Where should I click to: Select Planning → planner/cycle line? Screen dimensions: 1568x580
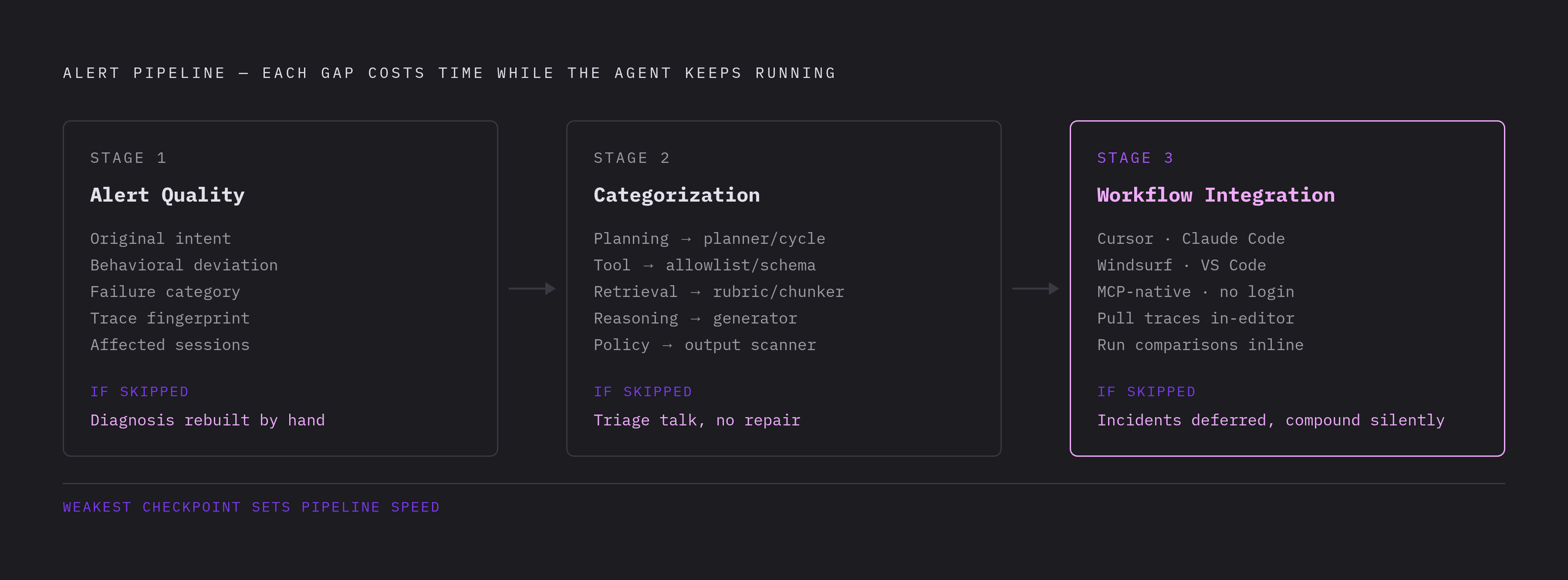point(709,239)
